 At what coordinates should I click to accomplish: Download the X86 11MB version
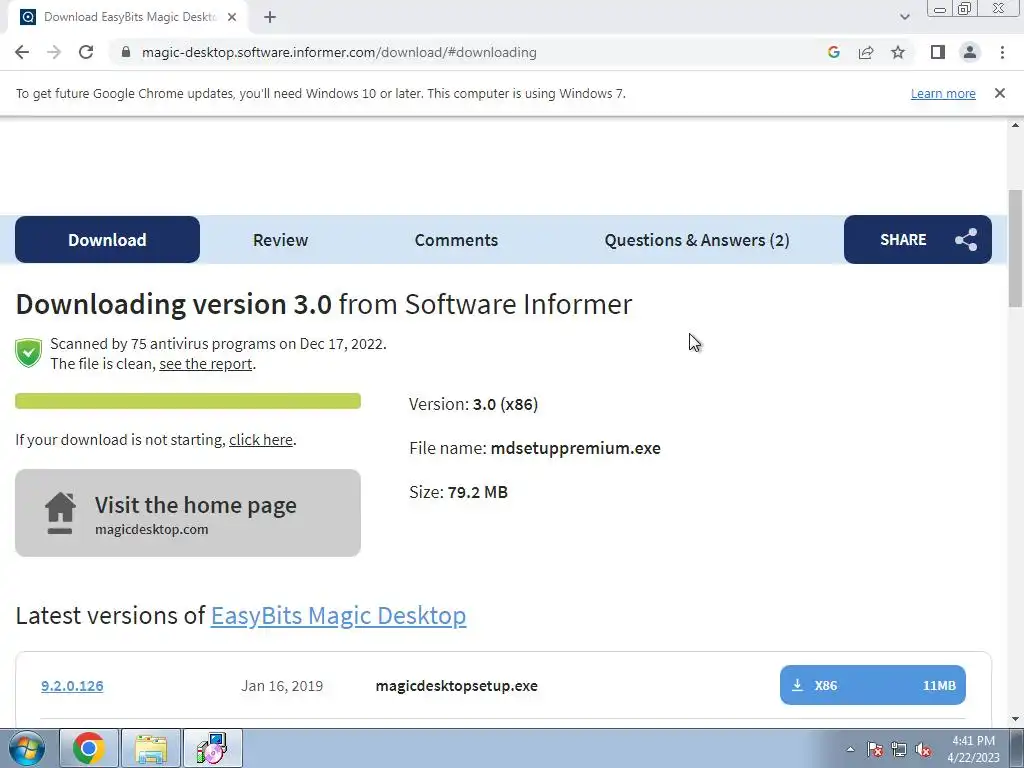pos(872,685)
